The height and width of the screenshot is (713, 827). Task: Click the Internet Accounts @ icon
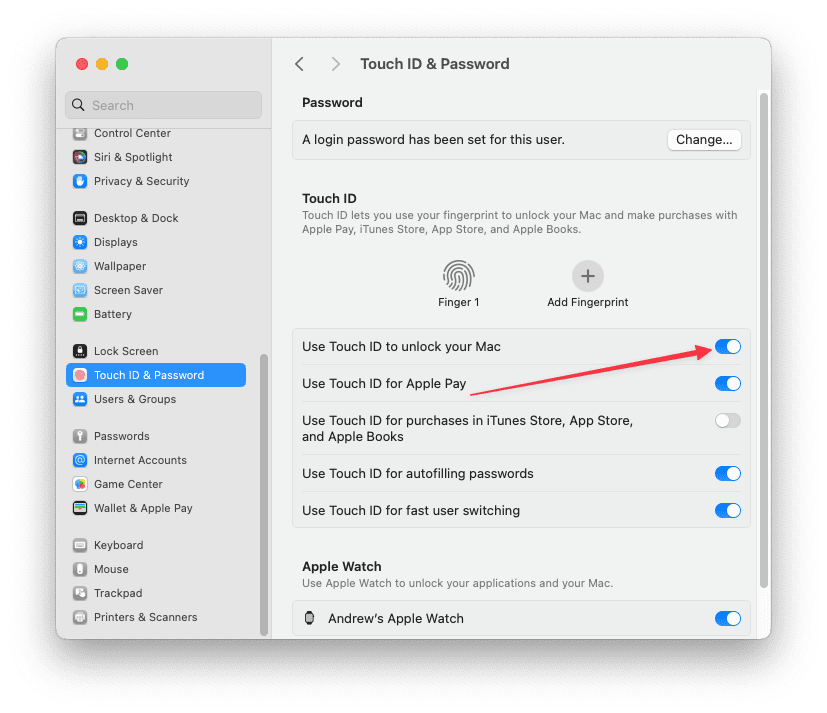pos(80,460)
